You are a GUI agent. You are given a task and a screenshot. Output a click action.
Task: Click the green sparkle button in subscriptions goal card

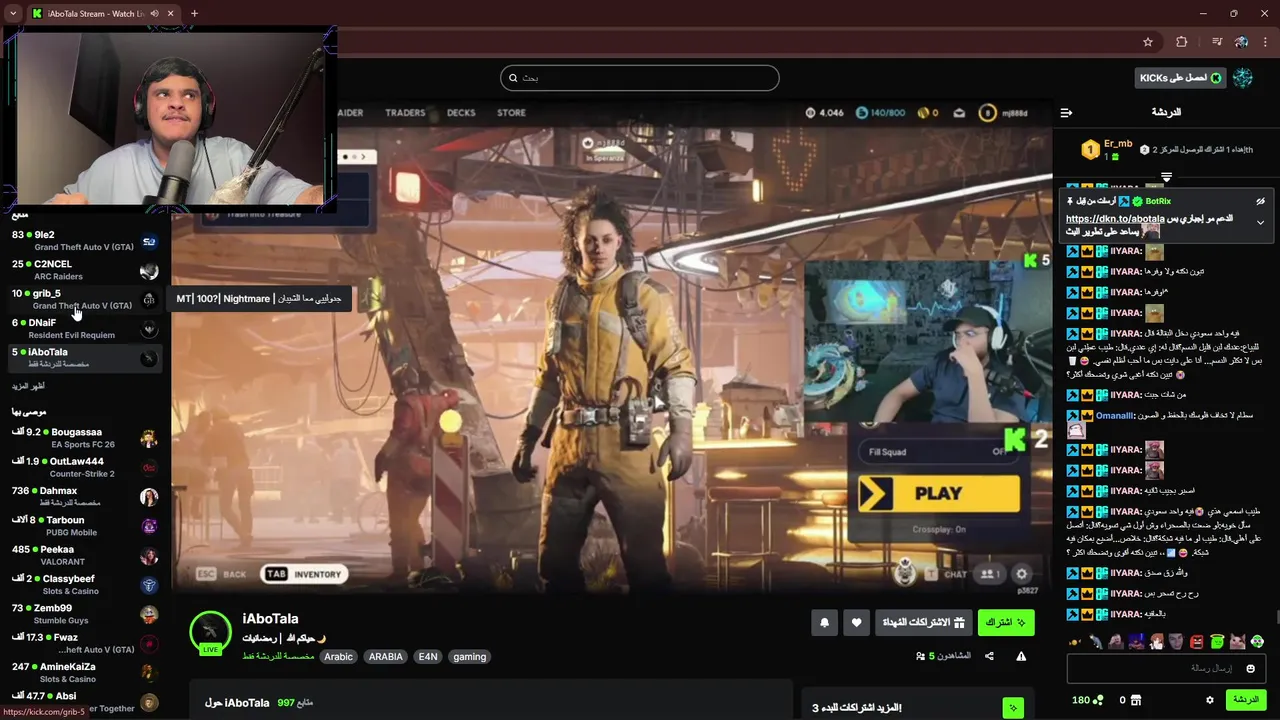(x=1013, y=708)
